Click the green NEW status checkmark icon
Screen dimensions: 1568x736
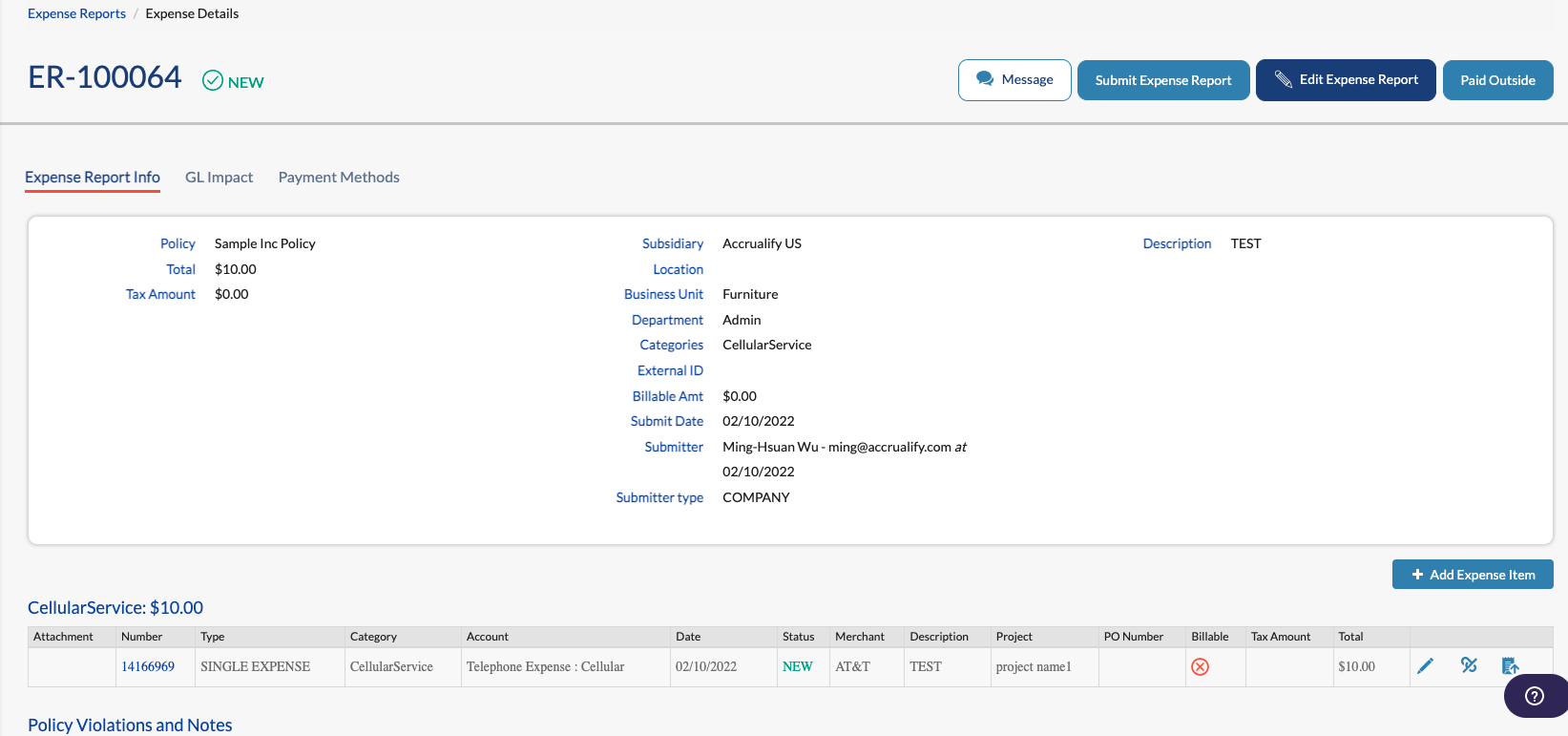(213, 81)
